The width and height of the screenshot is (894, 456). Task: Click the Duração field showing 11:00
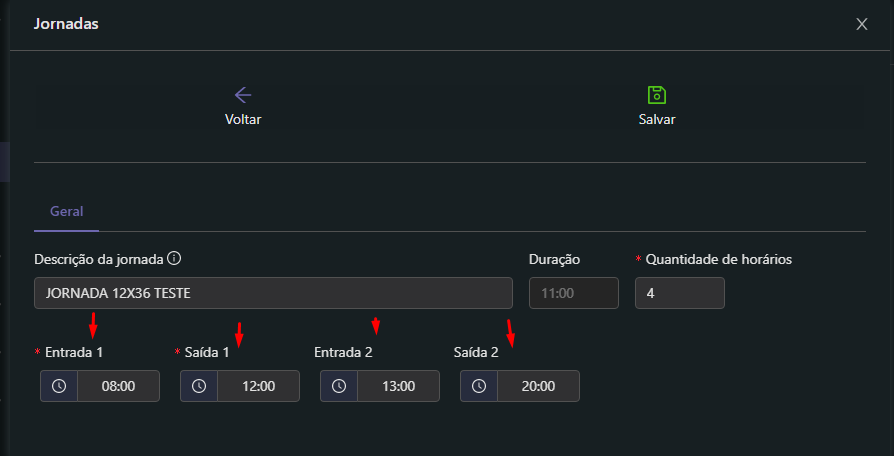pos(573,293)
